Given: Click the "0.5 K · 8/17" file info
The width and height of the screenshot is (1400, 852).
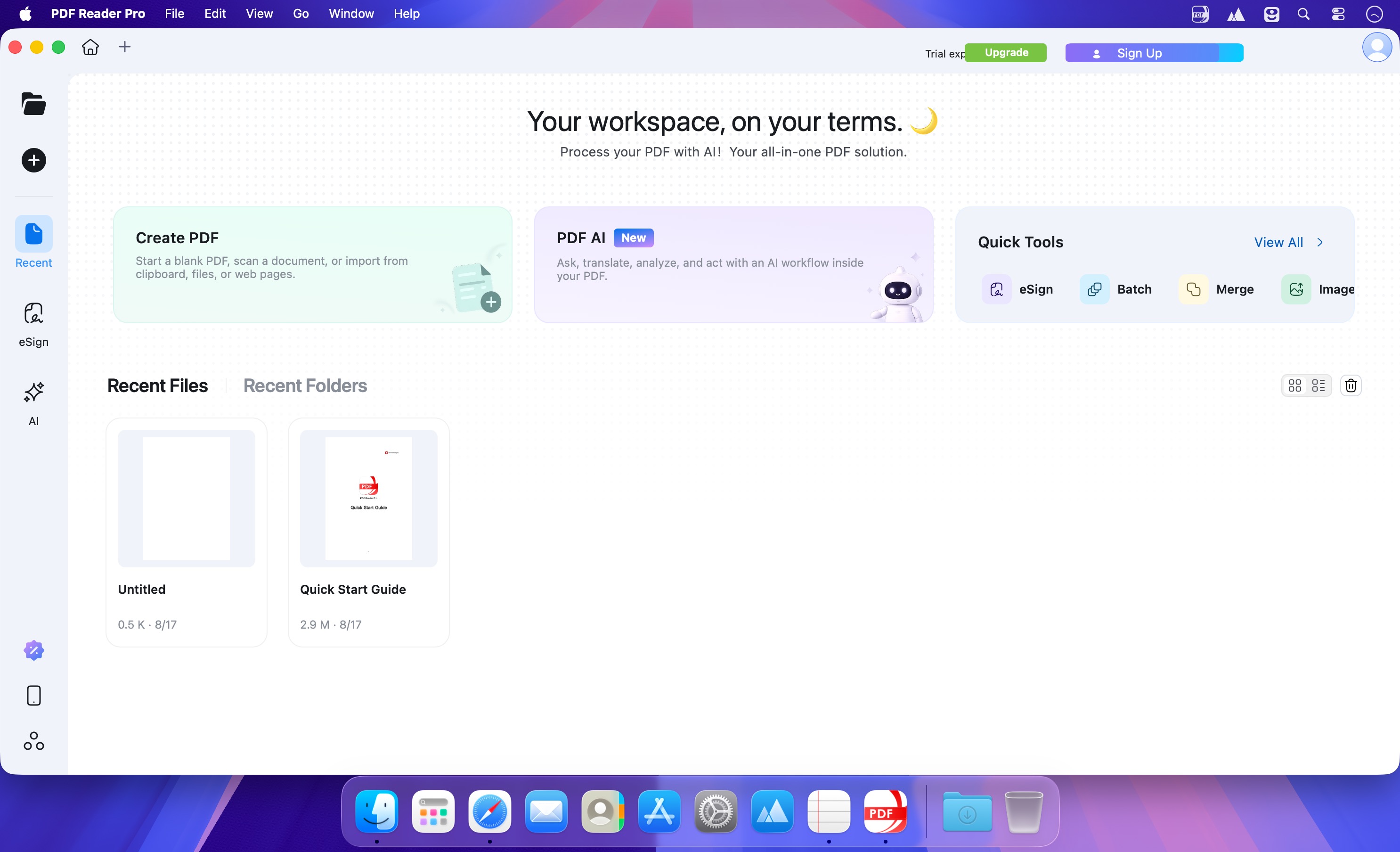Looking at the screenshot, I should 147,625.
